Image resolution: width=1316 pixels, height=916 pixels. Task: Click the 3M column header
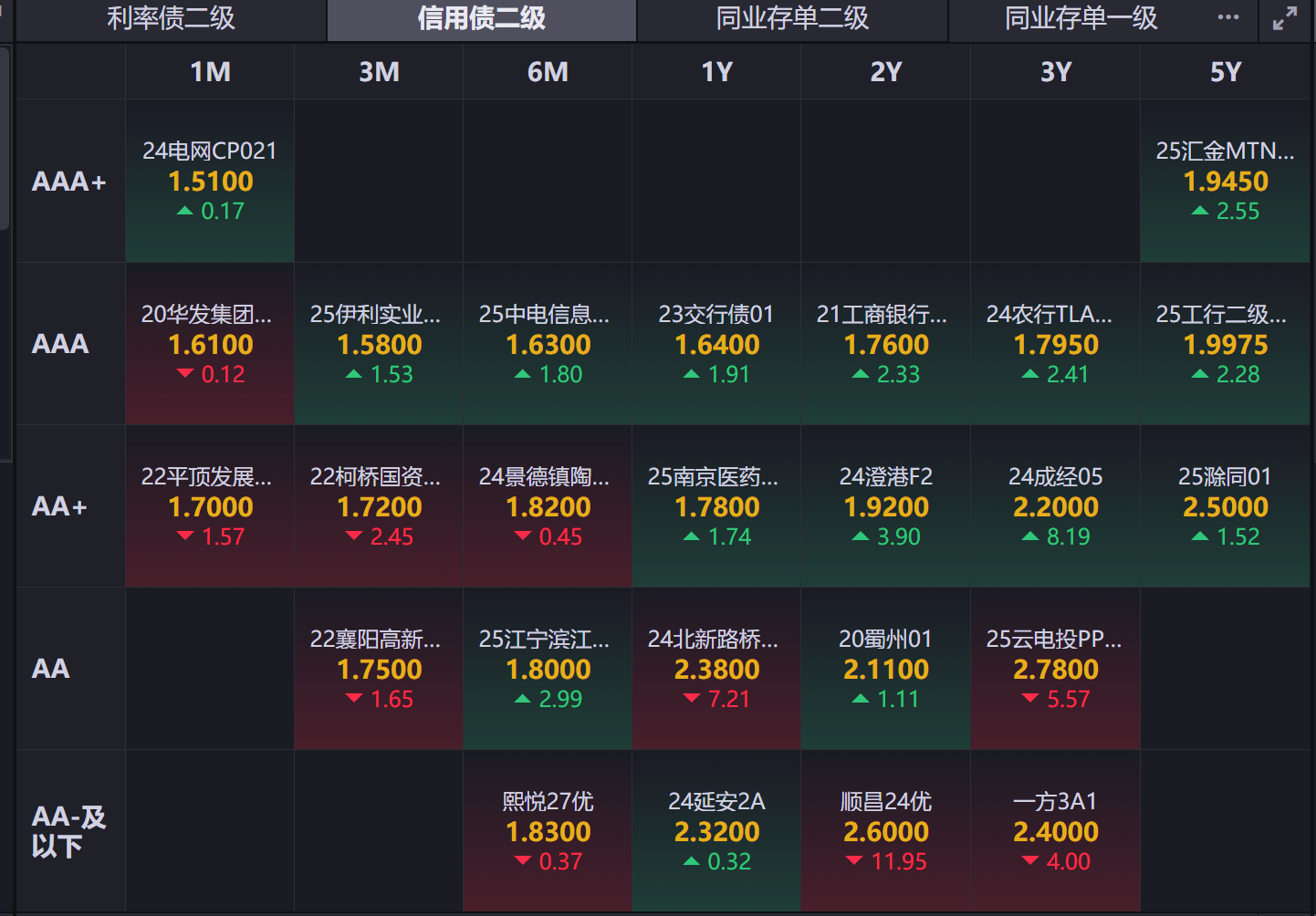tap(379, 72)
